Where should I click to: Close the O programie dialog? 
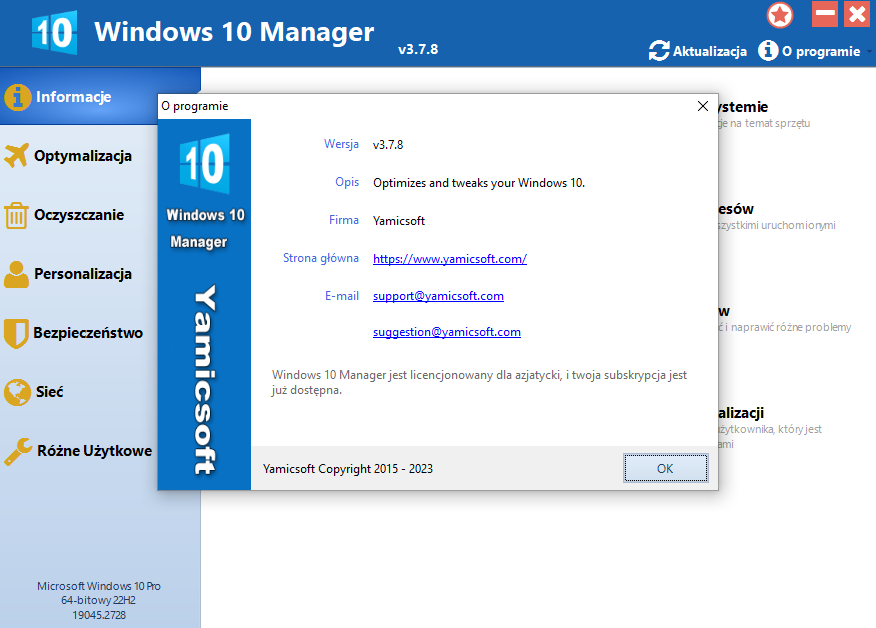pos(703,106)
